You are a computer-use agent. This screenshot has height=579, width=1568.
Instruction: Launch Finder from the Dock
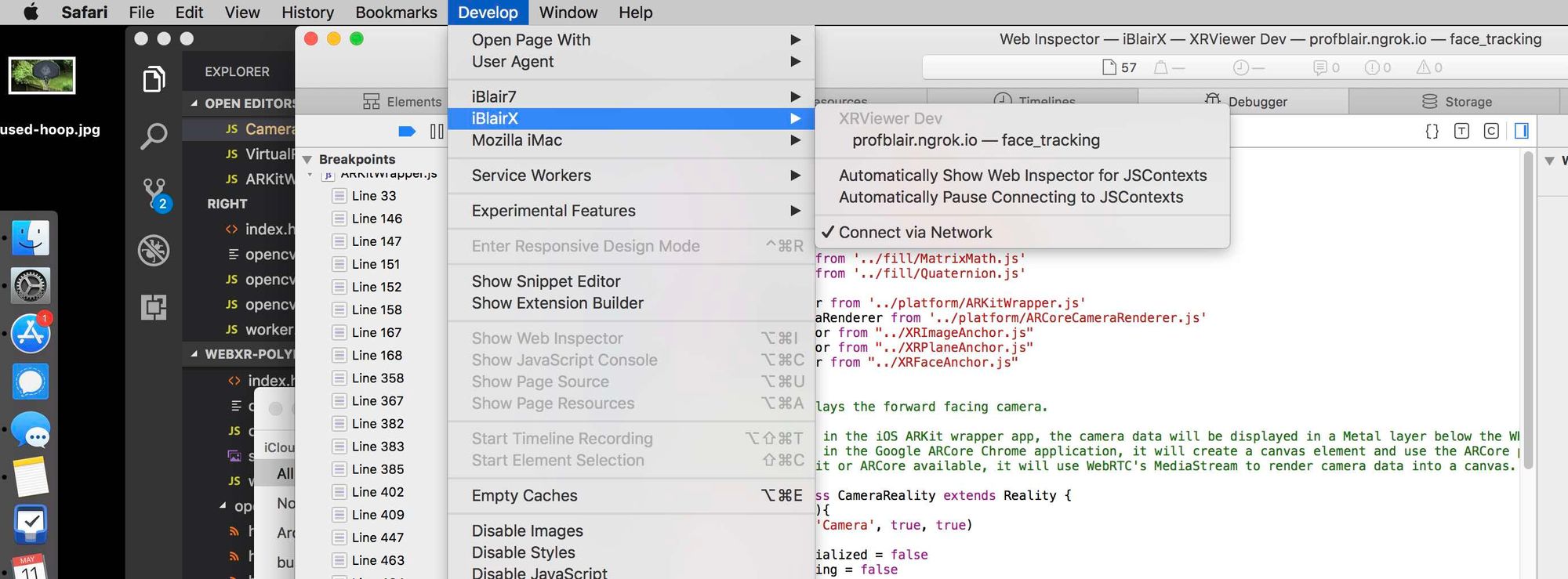(x=31, y=237)
